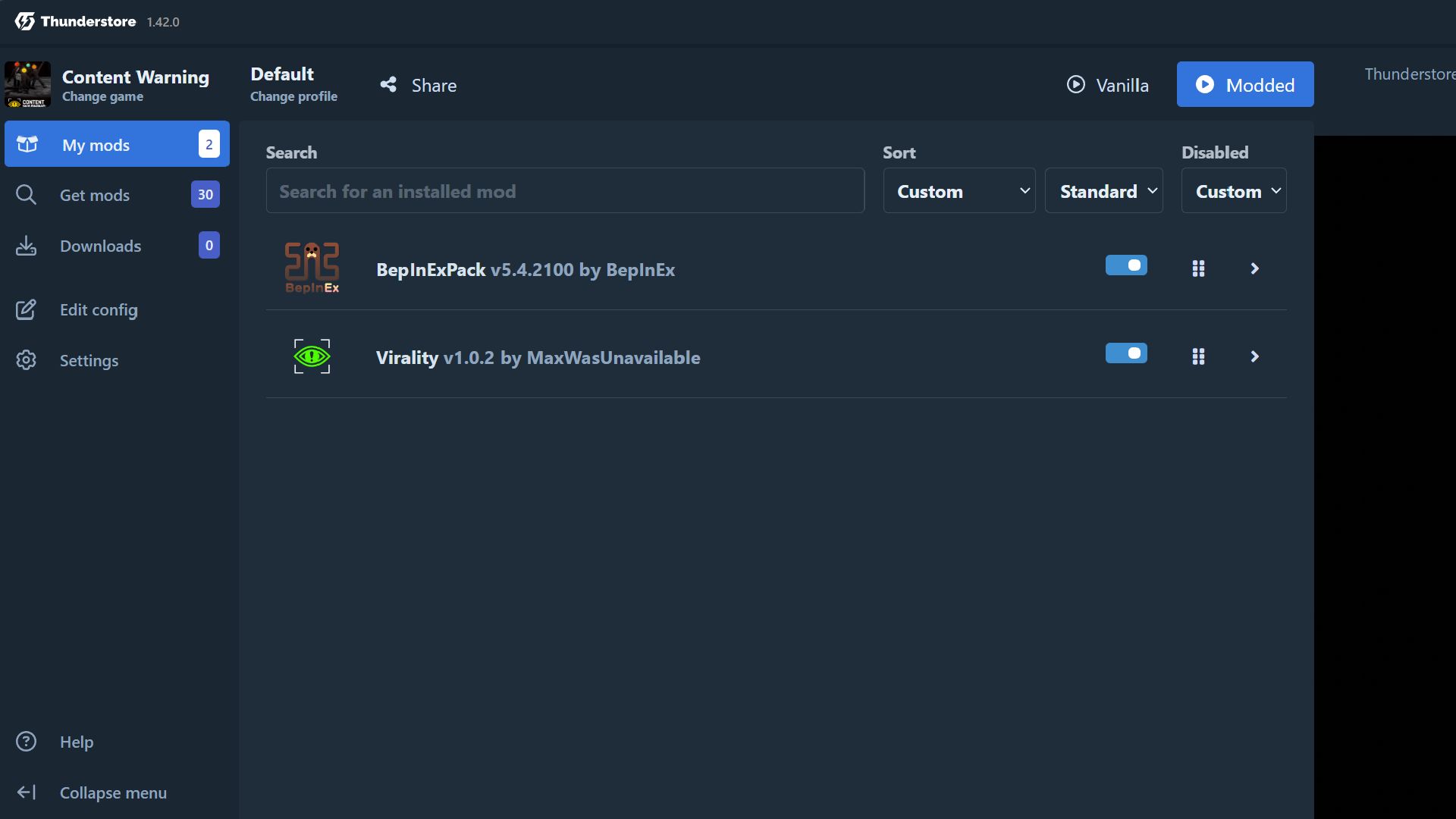
Task: Switch the launcher to Modded mode
Action: 1244,84
